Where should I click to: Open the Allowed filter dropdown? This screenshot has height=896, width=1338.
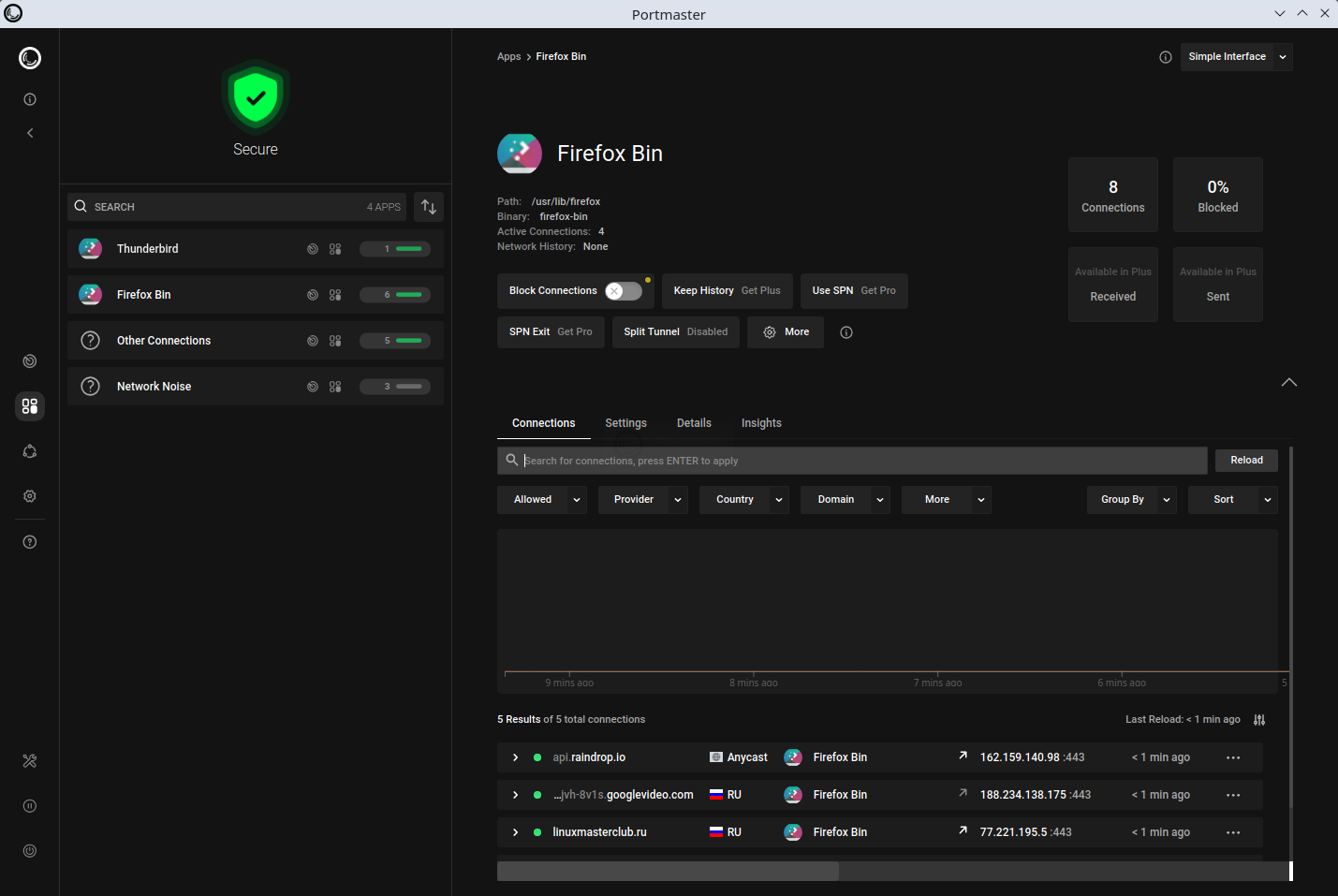(x=542, y=500)
